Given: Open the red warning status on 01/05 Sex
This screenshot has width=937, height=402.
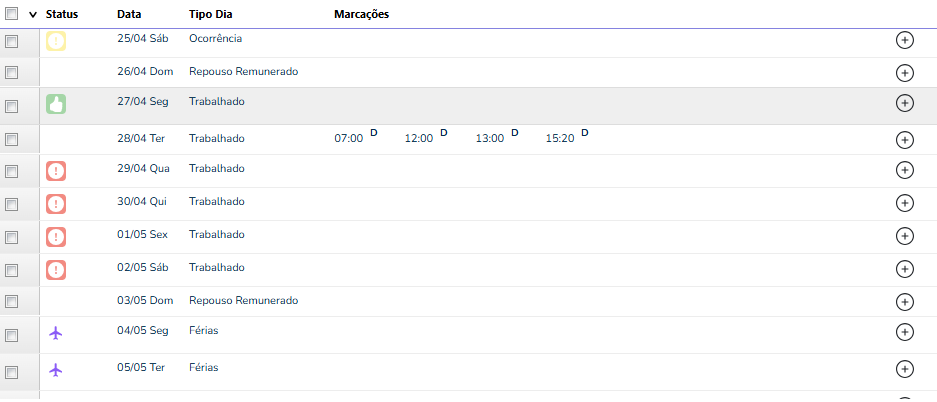Looking at the screenshot, I should click(x=56, y=237).
